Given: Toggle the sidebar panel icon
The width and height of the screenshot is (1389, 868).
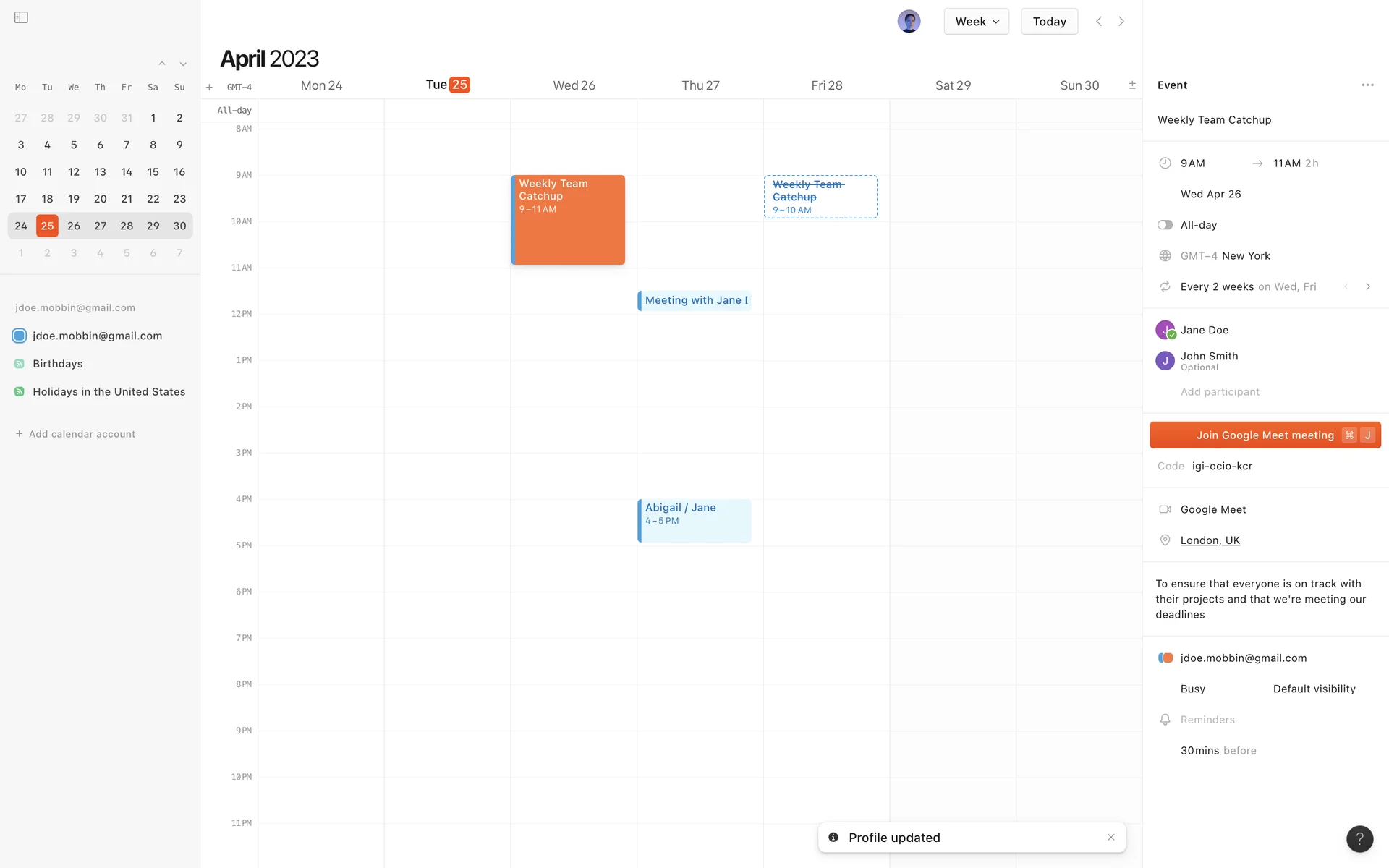Looking at the screenshot, I should (x=21, y=17).
